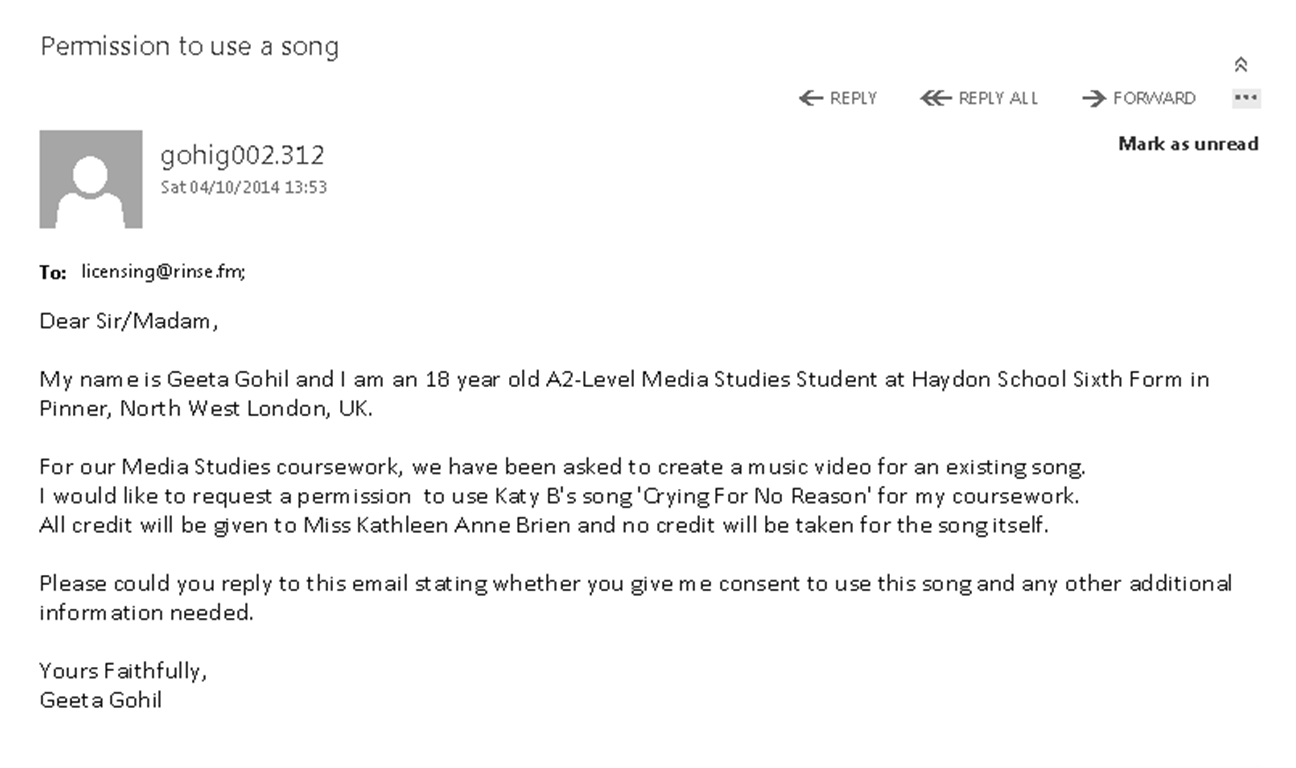Click the Reply All double-arrow icon
The width and height of the screenshot is (1296, 768).
936,97
